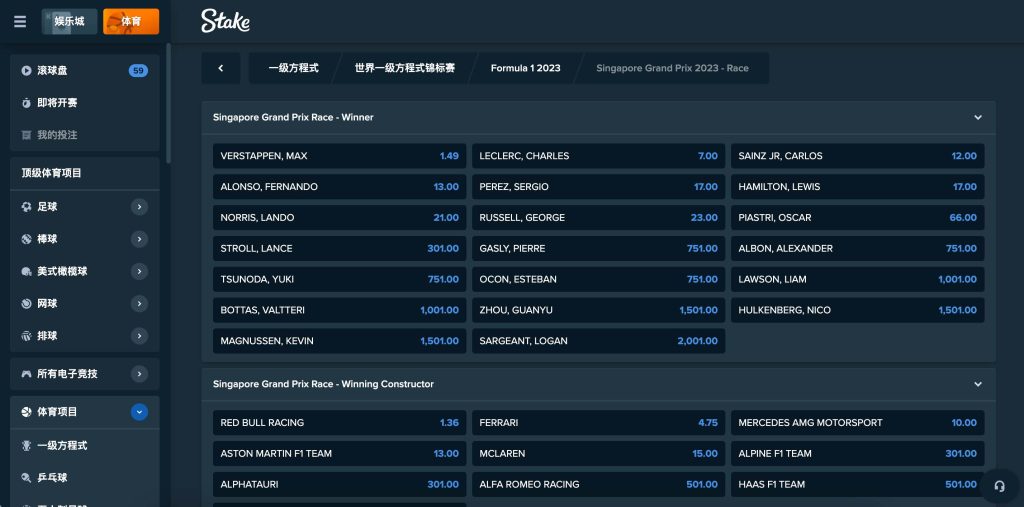Click the paddle icon beside 乒乓球

click(x=26, y=478)
